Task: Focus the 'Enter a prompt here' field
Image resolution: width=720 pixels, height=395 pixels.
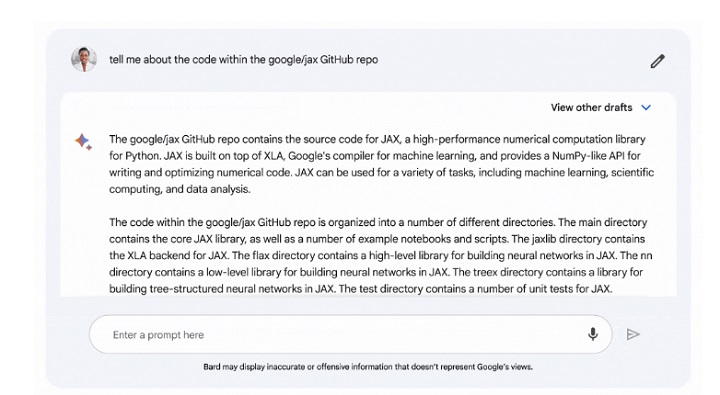Action: pos(350,334)
